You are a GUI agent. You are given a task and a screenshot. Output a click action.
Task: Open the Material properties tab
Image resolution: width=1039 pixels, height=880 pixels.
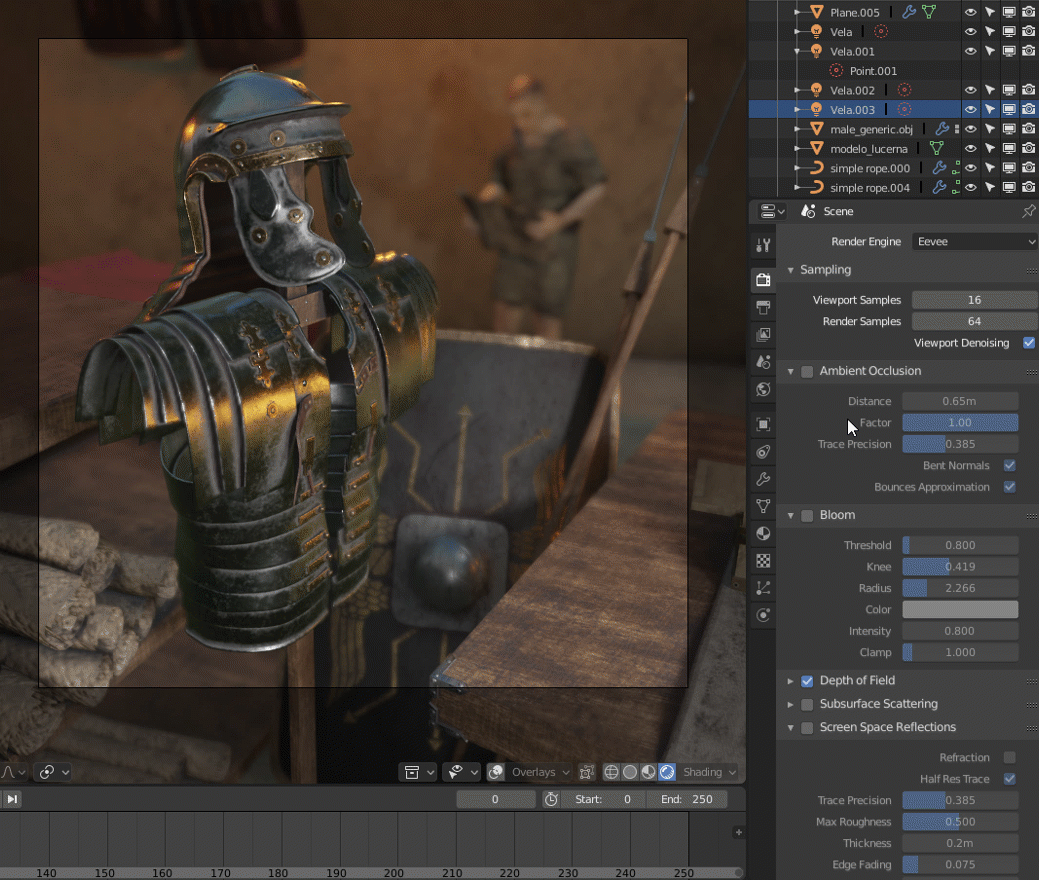click(x=763, y=534)
